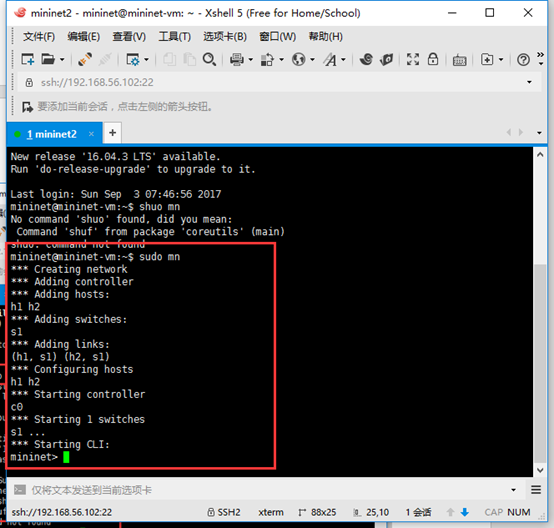Open the 窗口(W) menu

pos(277,36)
